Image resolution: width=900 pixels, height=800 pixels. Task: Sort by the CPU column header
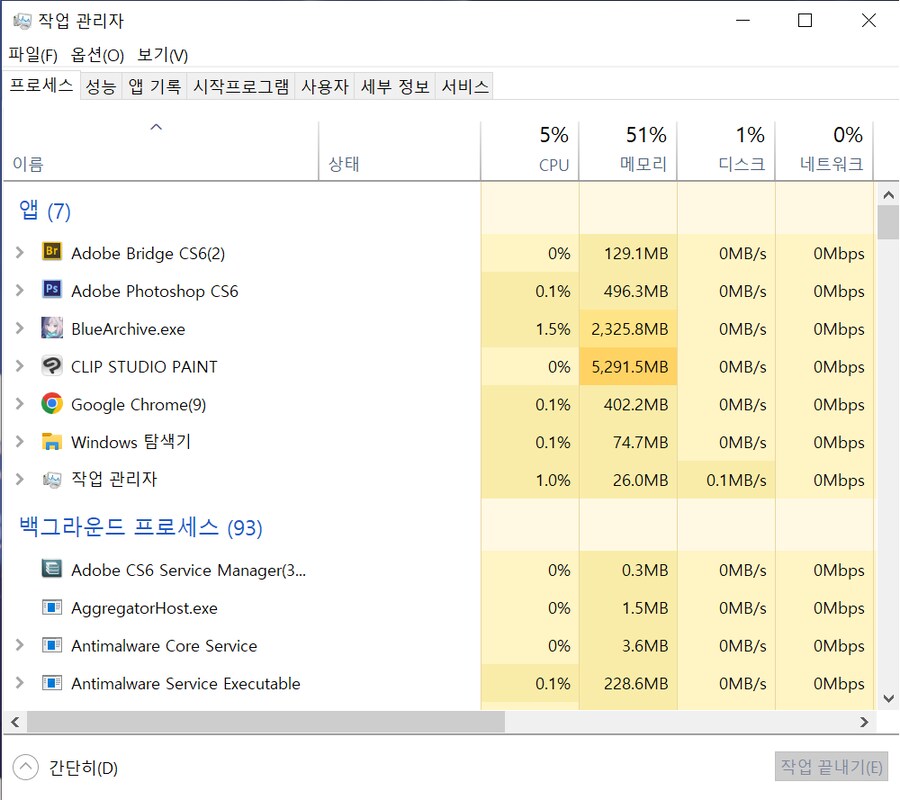tap(530, 152)
